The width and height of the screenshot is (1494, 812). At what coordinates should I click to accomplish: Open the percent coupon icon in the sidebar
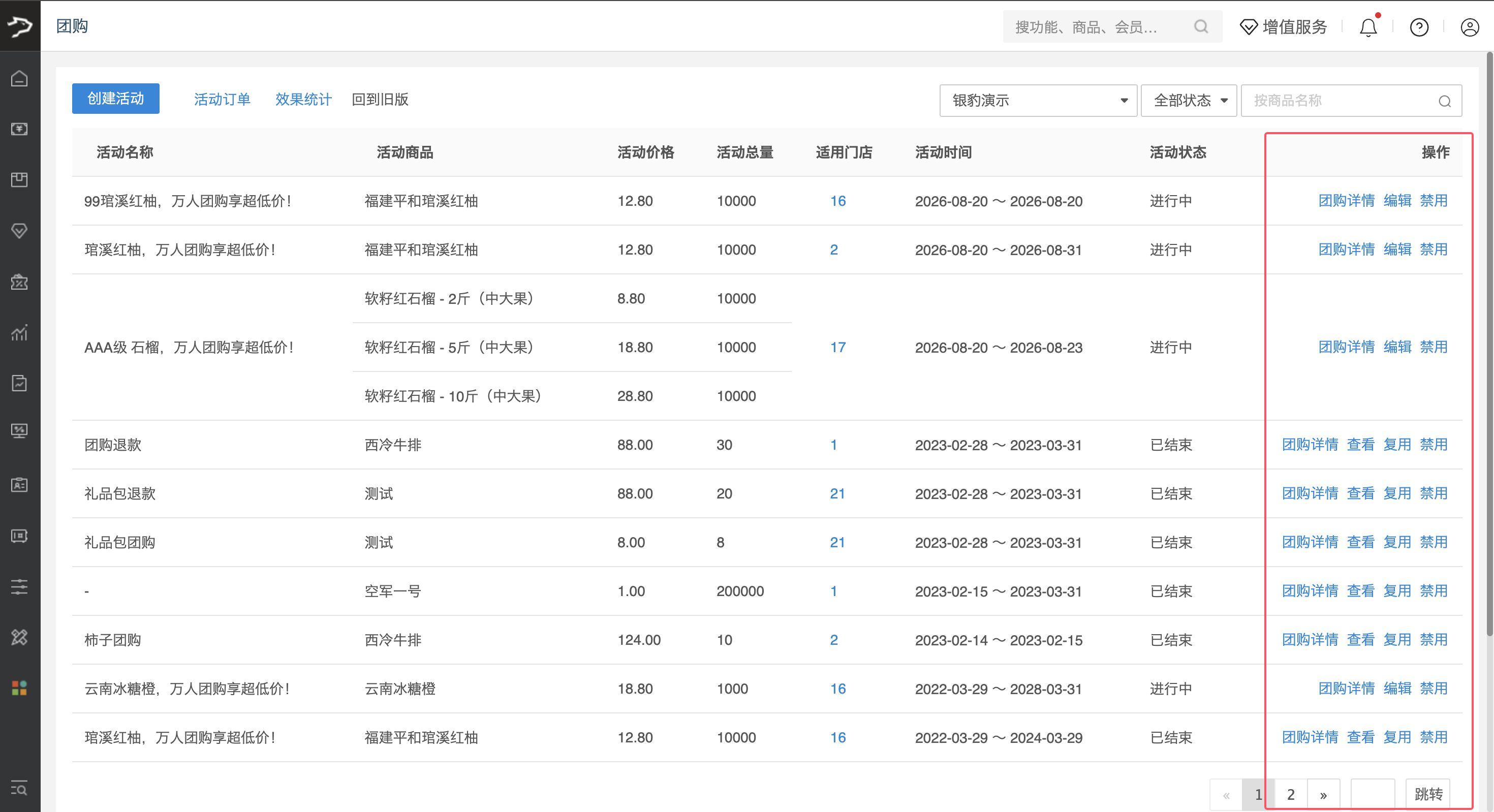coord(19,282)
